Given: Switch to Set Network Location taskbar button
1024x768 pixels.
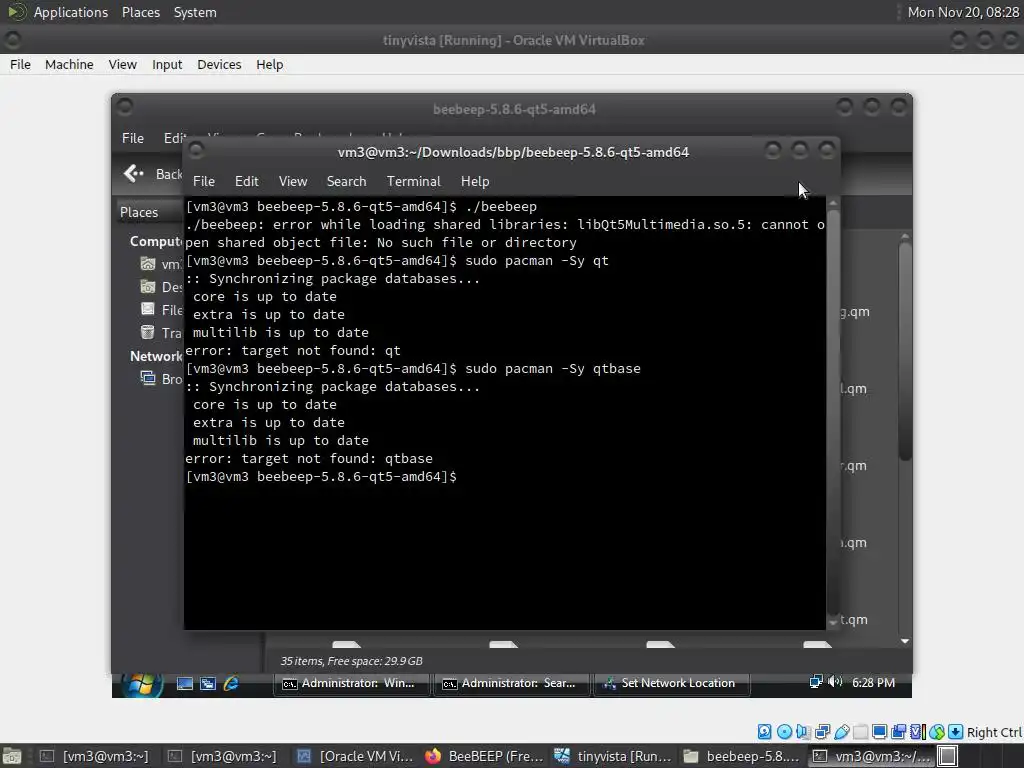Looking at the screenshot, I should coord(671,683).
